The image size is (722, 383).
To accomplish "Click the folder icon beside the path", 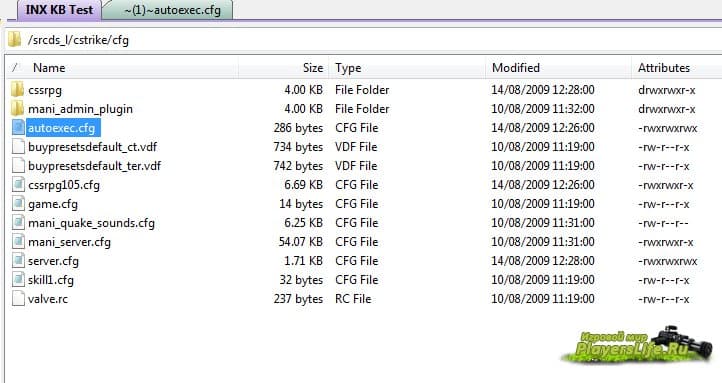I will click(x=14, y=40).
